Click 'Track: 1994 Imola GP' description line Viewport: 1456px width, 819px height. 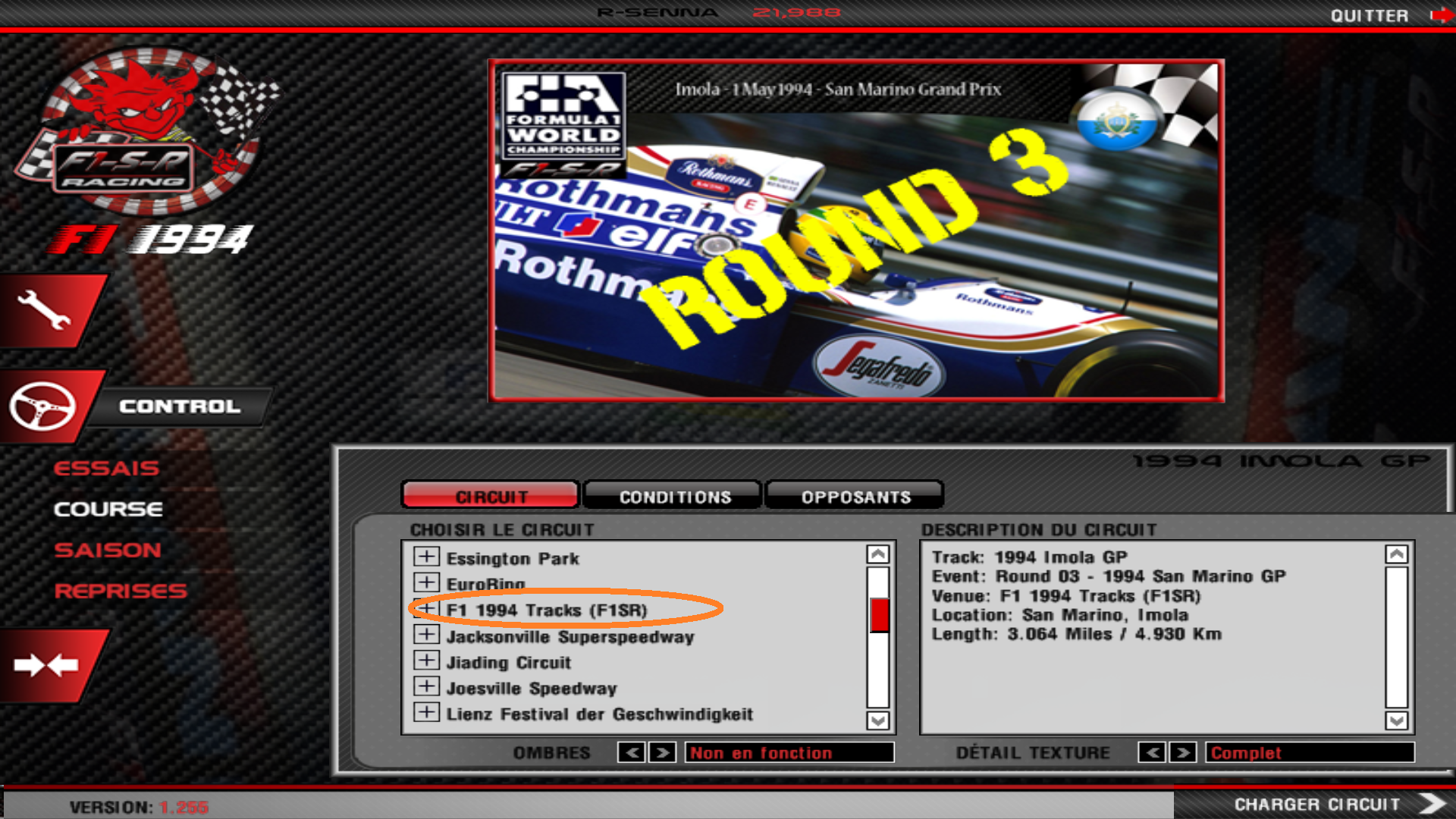(1030, 557)
